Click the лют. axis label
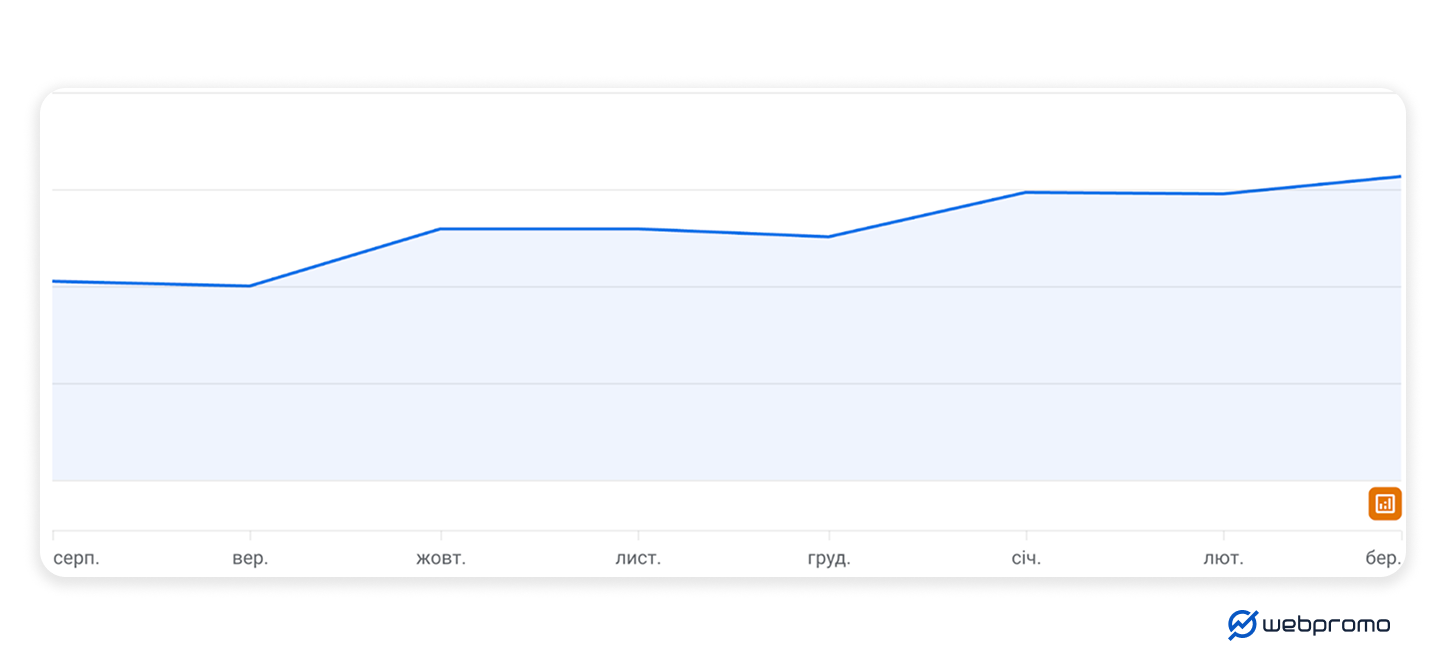Screen dimensions: 1446x666 (x=1223, y=558)
